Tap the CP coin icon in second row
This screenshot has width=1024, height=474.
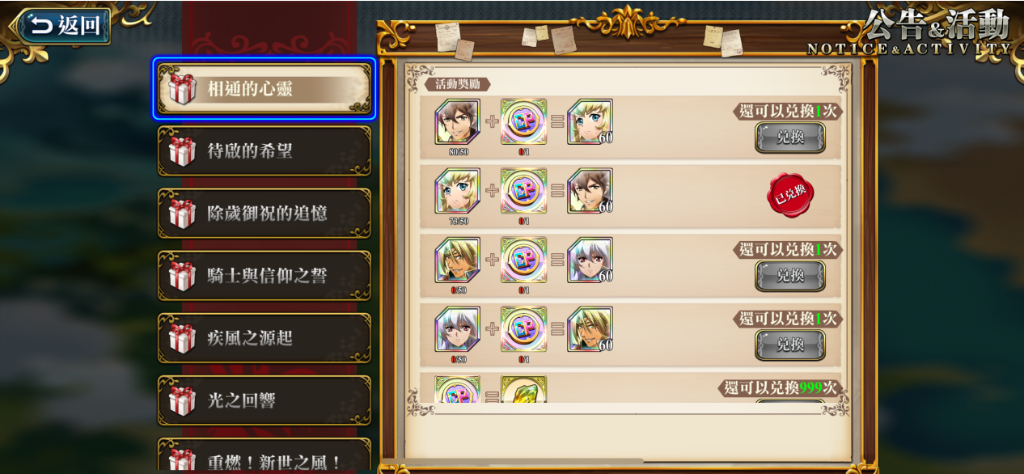pos(524,191)
